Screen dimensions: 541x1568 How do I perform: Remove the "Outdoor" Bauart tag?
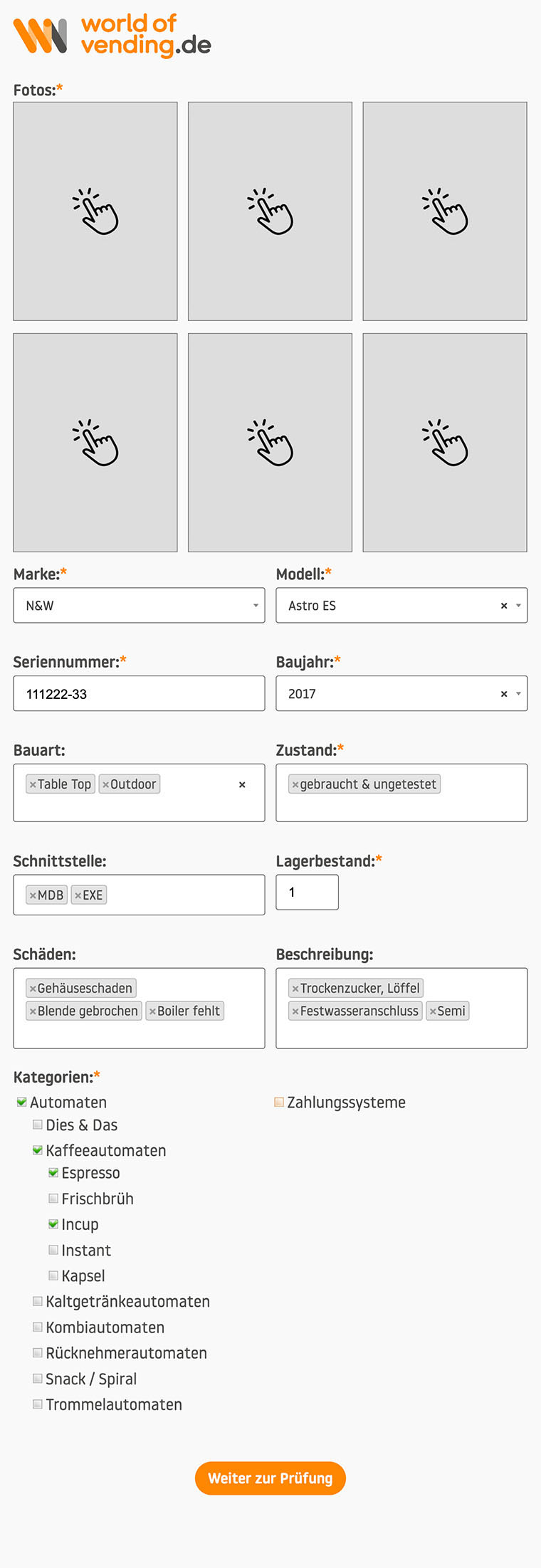tap(105, 784)
